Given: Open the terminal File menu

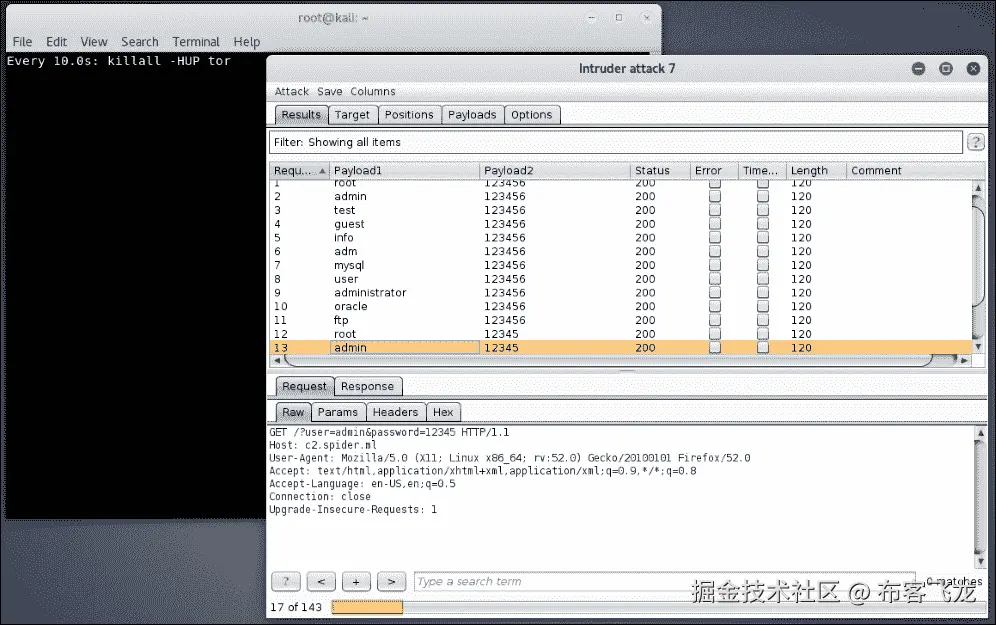Looking at the screenshot, I should [x=22, y=42].
